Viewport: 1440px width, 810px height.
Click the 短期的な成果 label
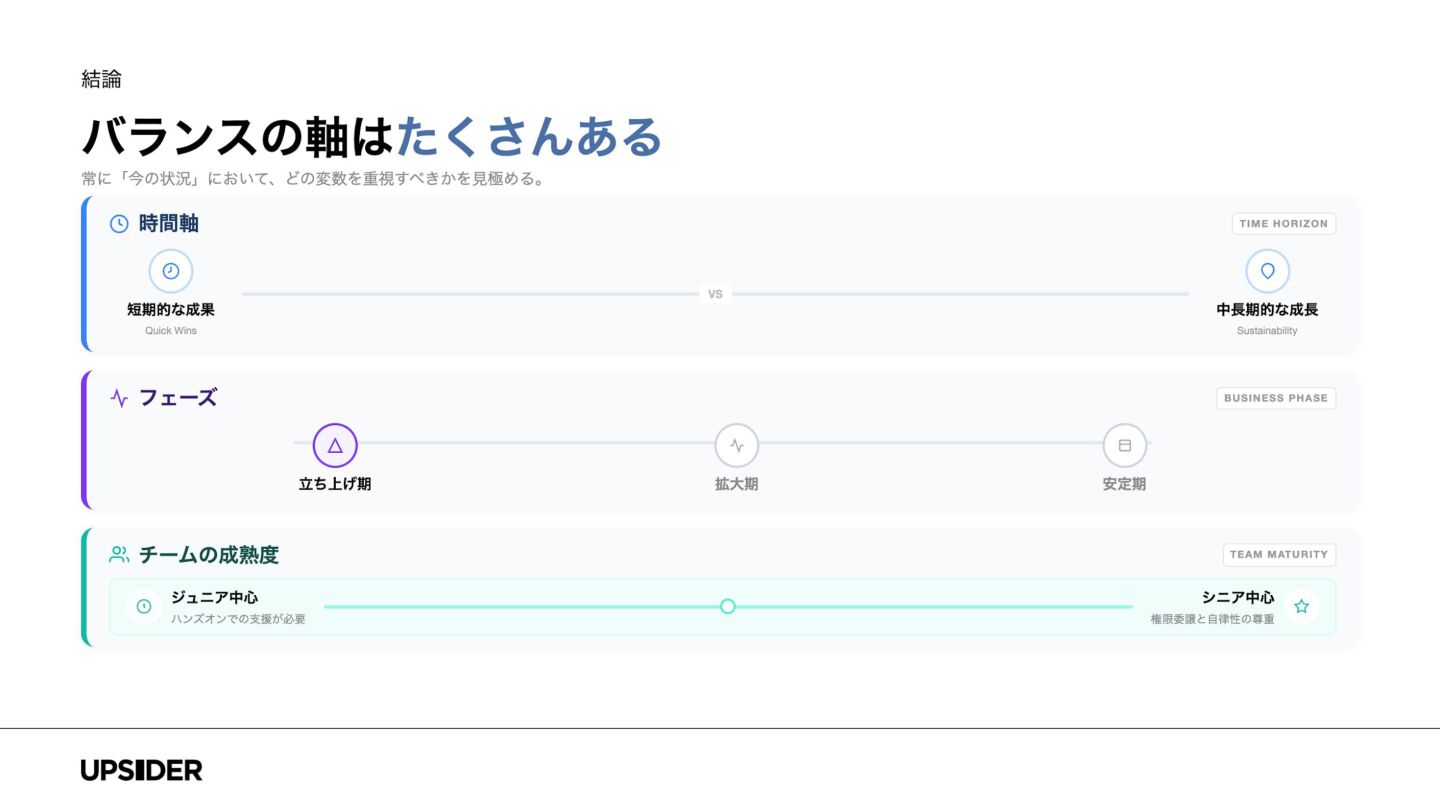171,310
